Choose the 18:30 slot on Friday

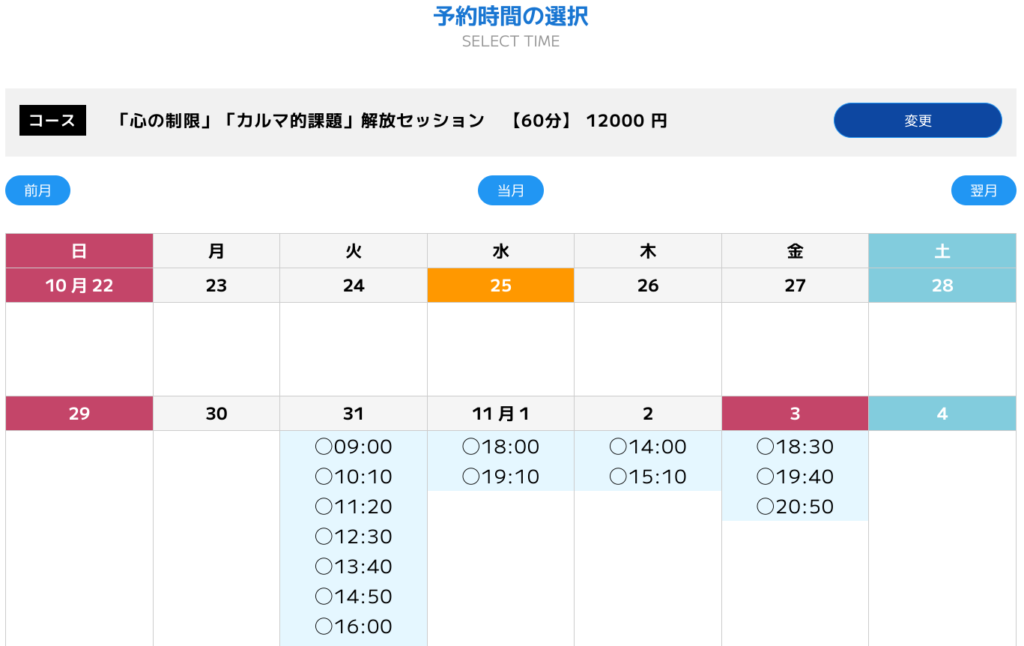pyautogui.click(x=794, y=447)
